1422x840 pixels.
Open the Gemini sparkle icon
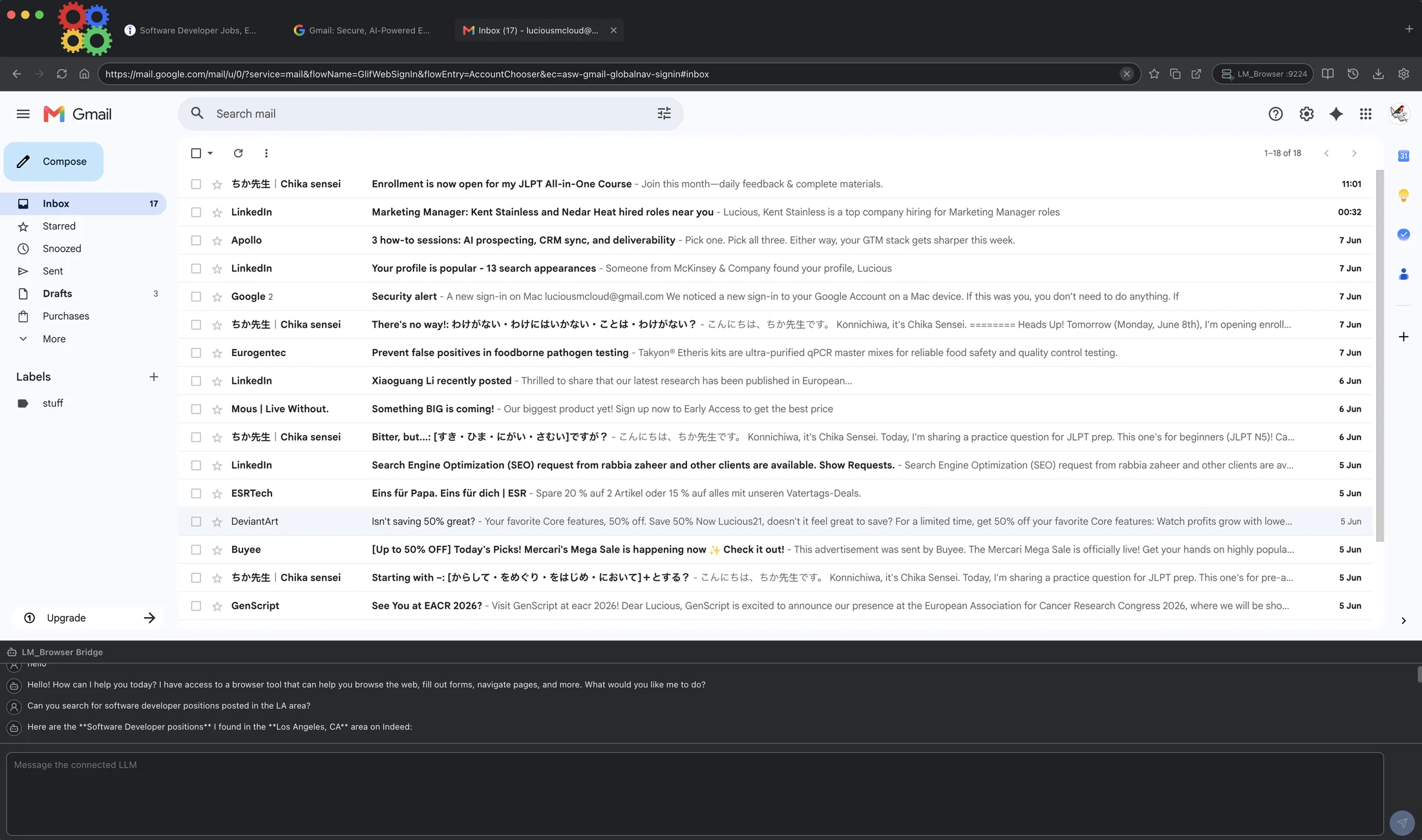click(x=1336, y=114)
